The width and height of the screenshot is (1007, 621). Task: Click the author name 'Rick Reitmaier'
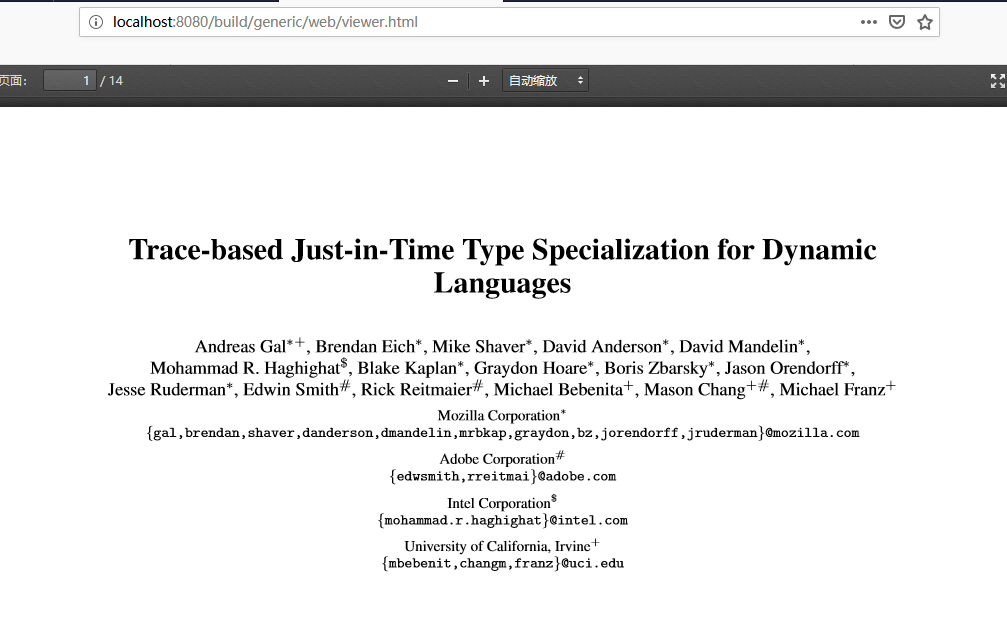(x=416, y=390)
